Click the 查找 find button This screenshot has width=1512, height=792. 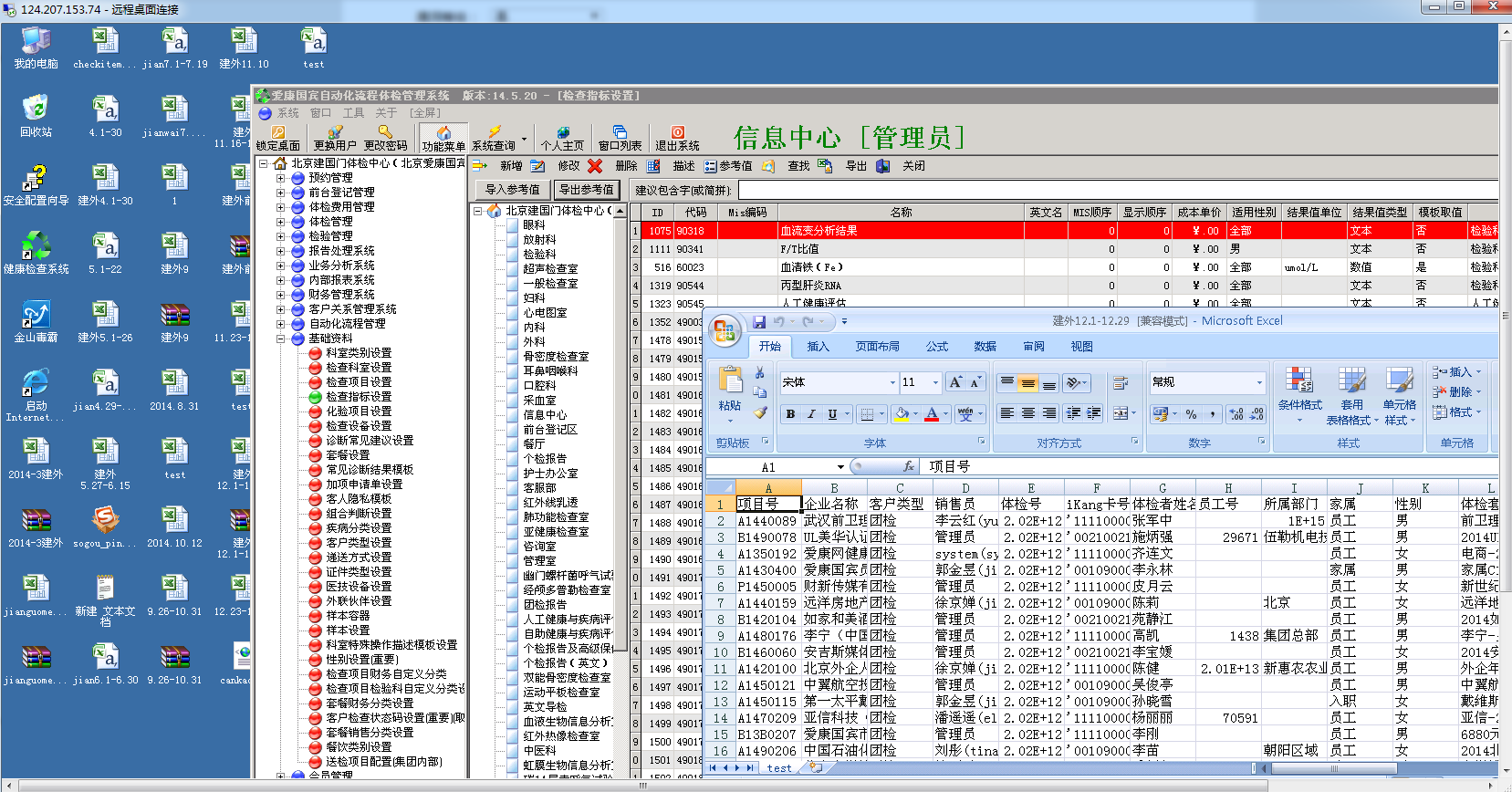pos(787,166)
